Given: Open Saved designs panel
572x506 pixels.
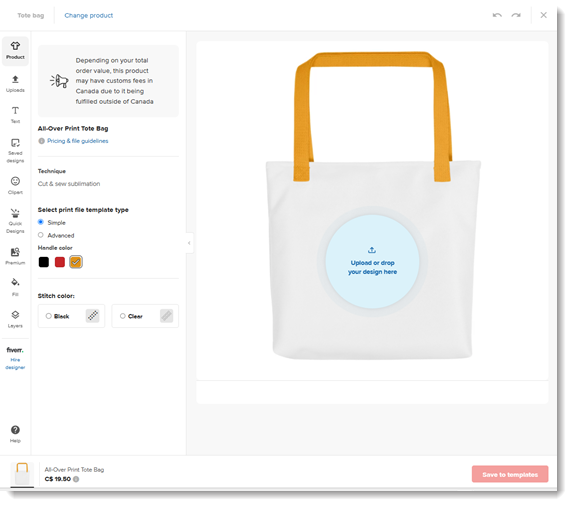Looking at the screenshot, I should [x=15, y=151].
